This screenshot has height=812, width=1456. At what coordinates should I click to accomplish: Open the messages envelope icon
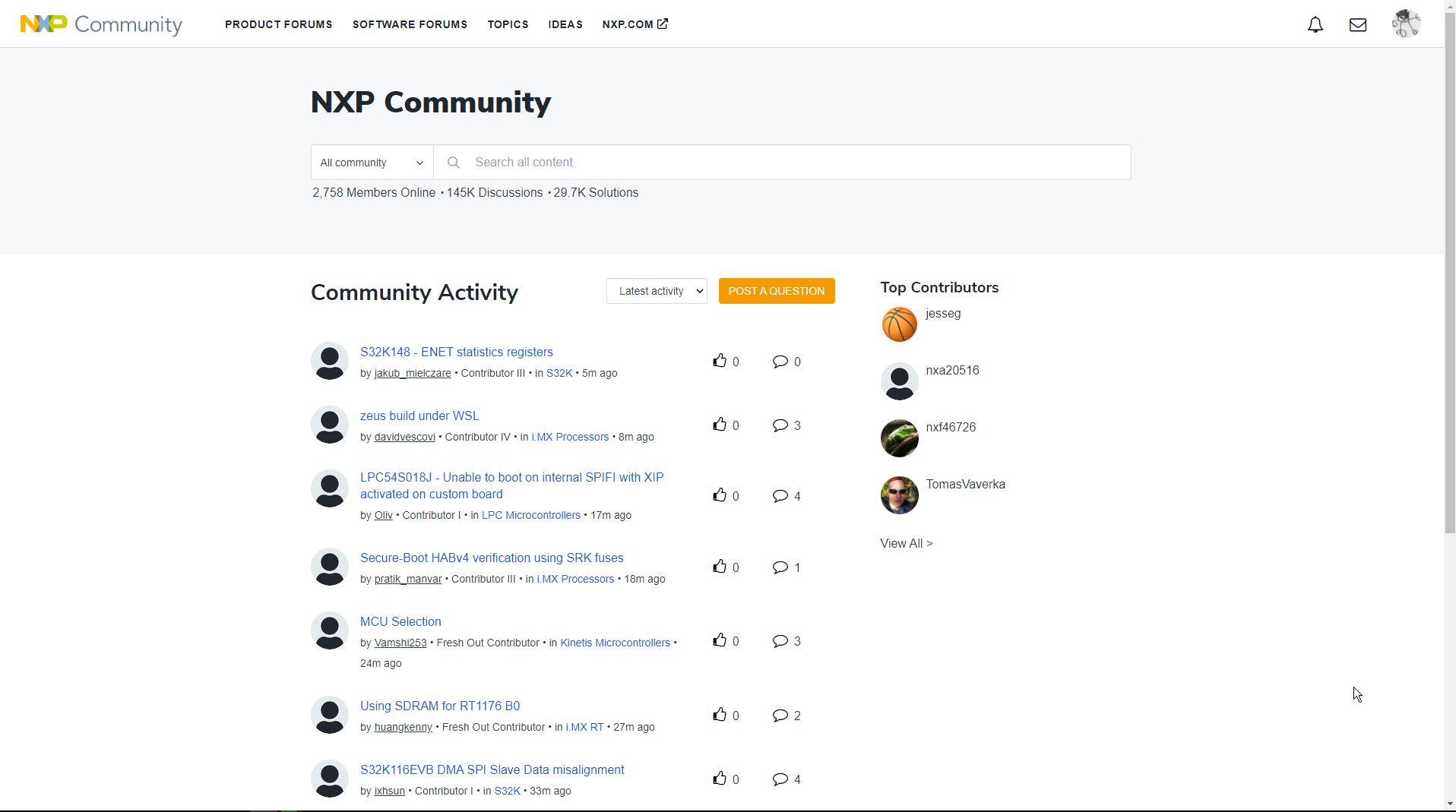pyautogui.click(x=1358, y=25)
